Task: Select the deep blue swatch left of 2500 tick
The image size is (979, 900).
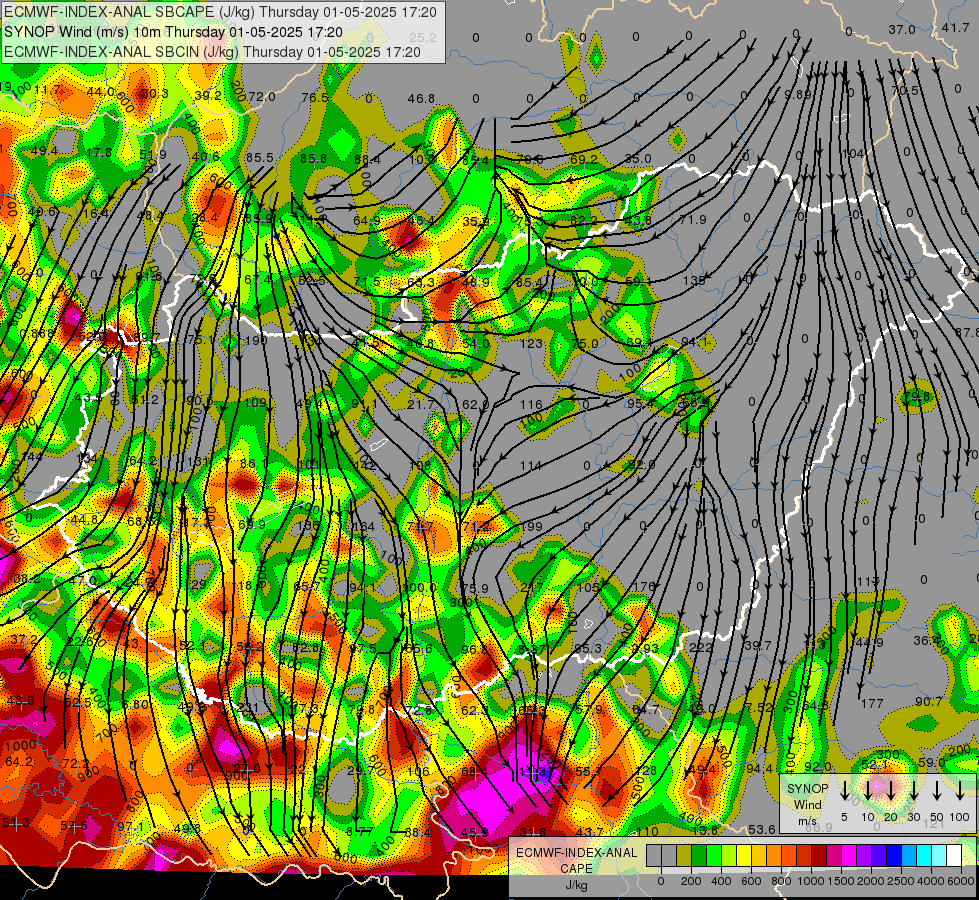Action: [x=894, y=856]
